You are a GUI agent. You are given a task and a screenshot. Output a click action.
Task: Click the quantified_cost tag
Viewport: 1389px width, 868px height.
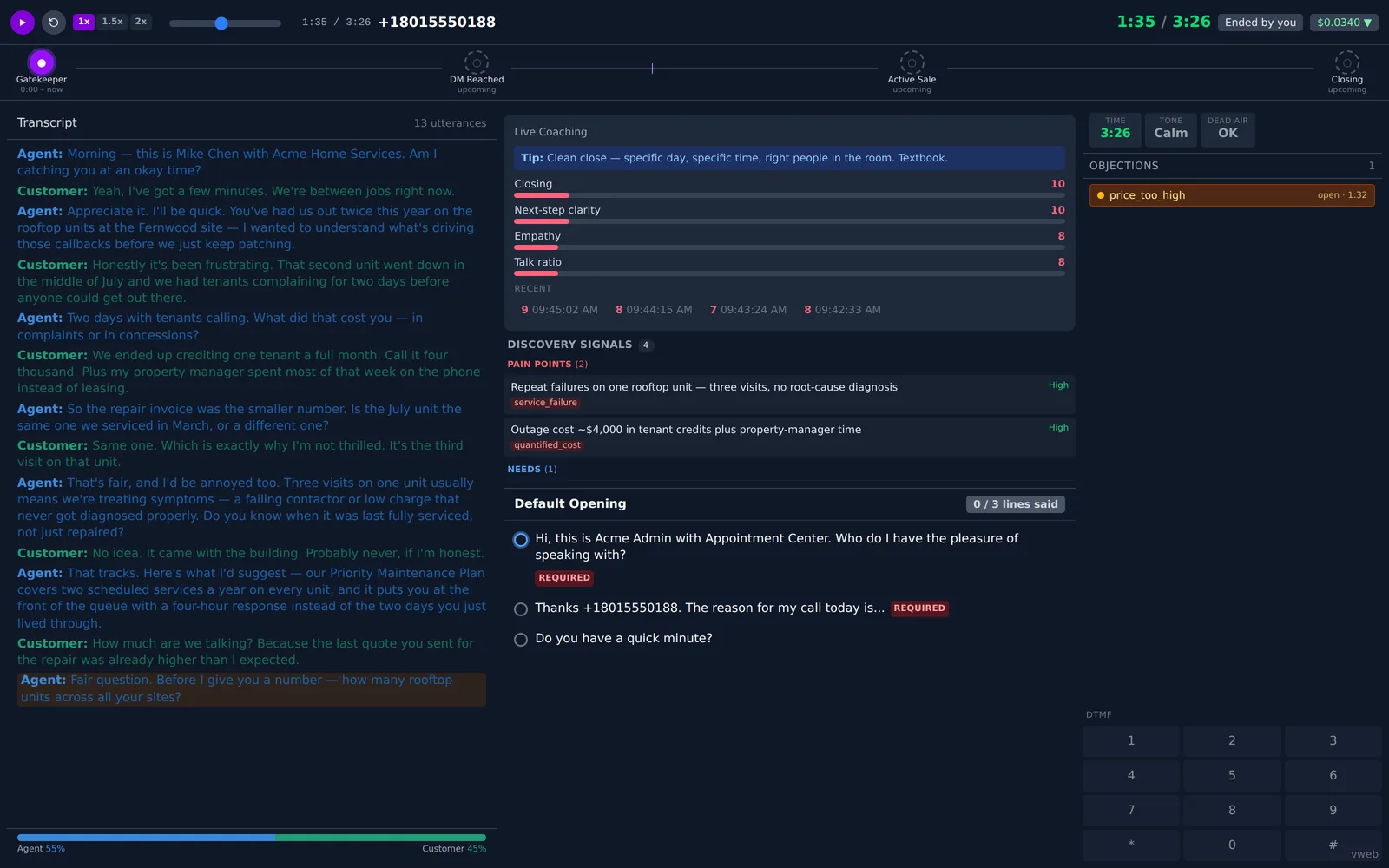tap(547, 445)
